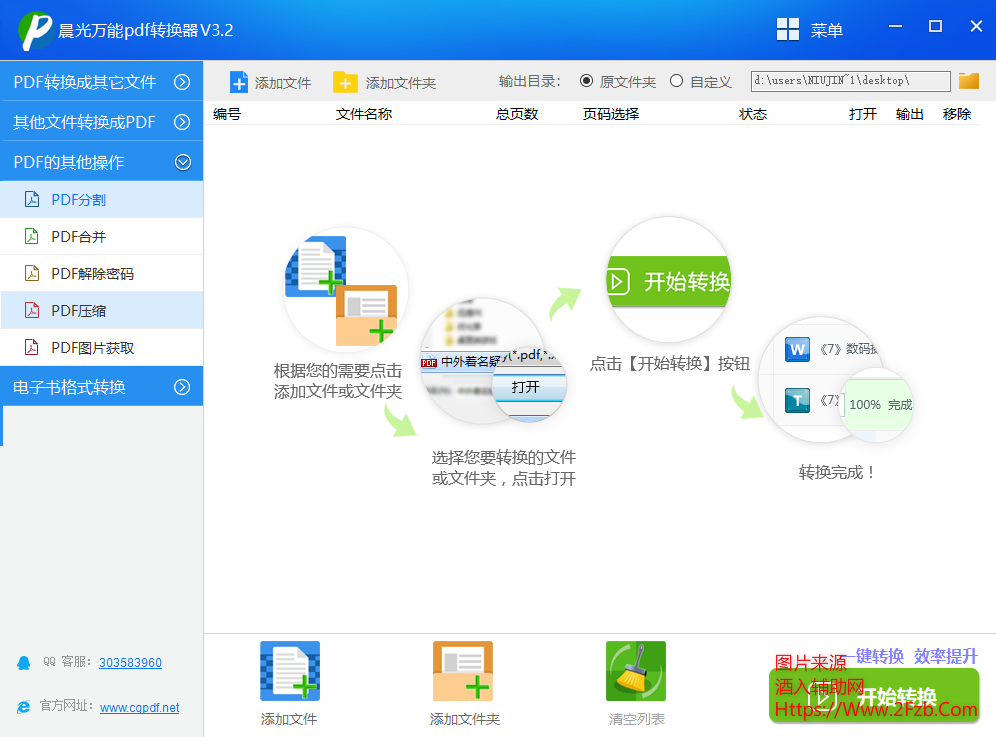This screenshot has height=737, width=996.
Task: Click the QQ number 303583960 link
Action: pyautogui.click(x=130, y=662)
